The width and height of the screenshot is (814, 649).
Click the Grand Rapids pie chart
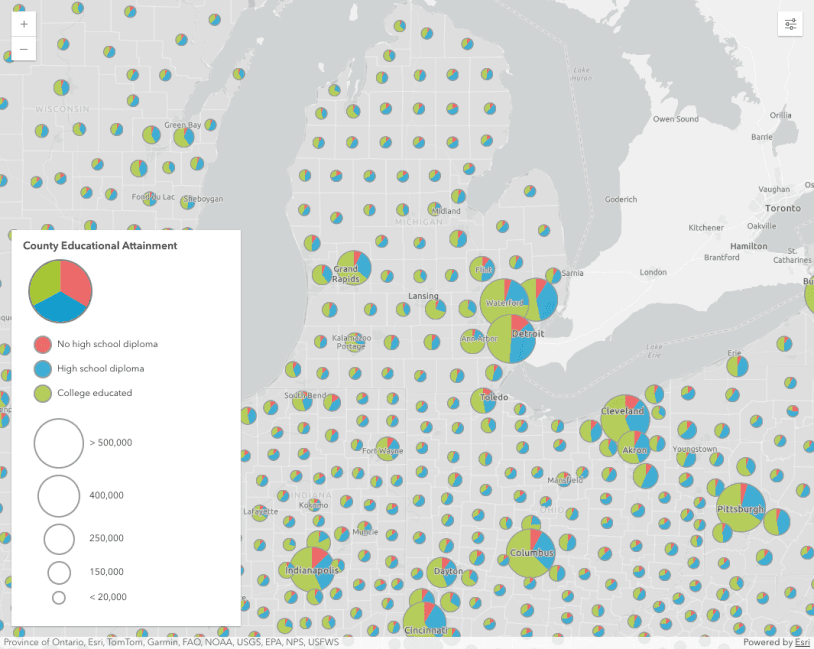pyautogui.click(x=353, y=268)
